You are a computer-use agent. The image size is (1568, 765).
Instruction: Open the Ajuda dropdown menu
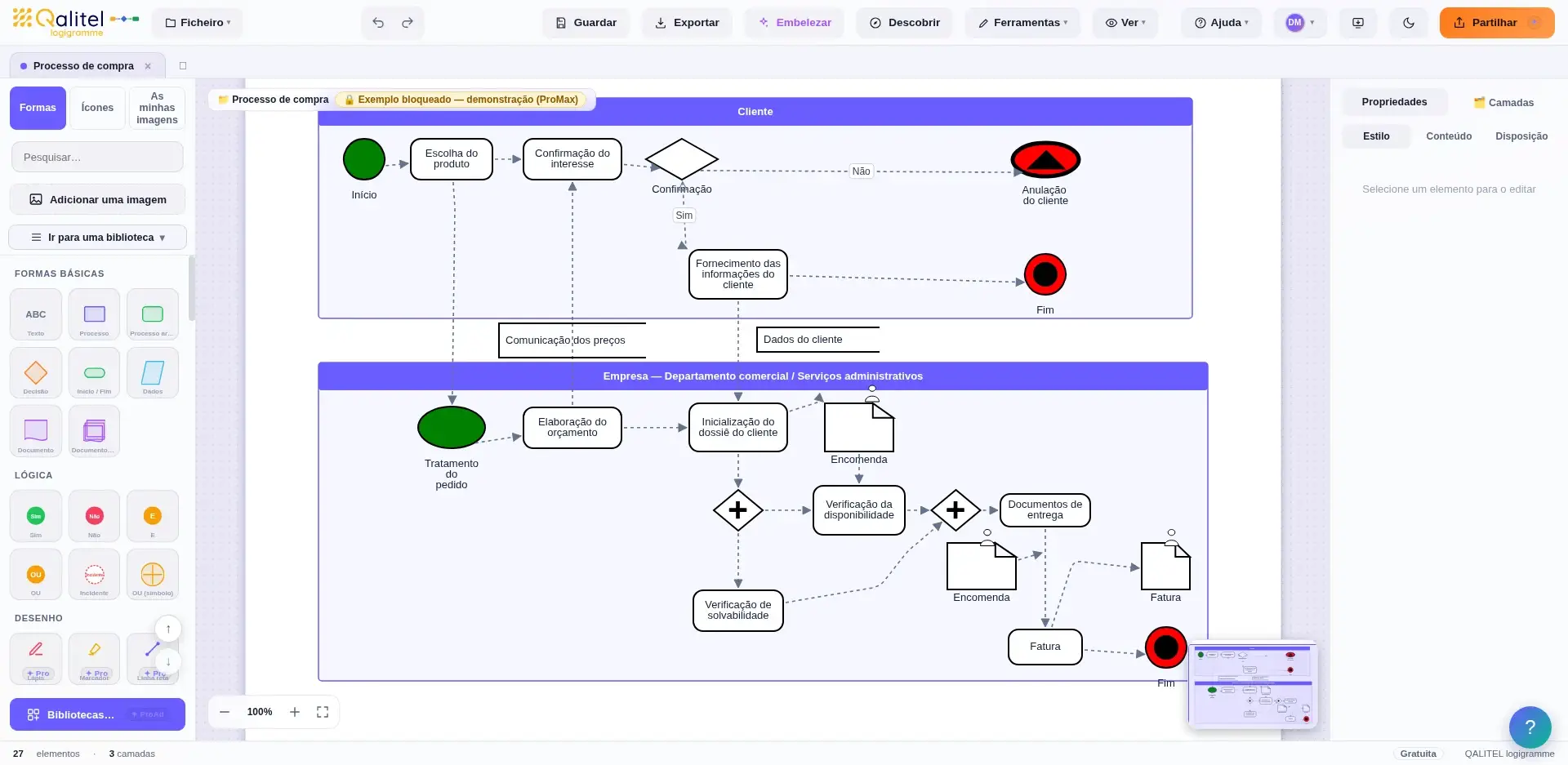(1221, 23)
